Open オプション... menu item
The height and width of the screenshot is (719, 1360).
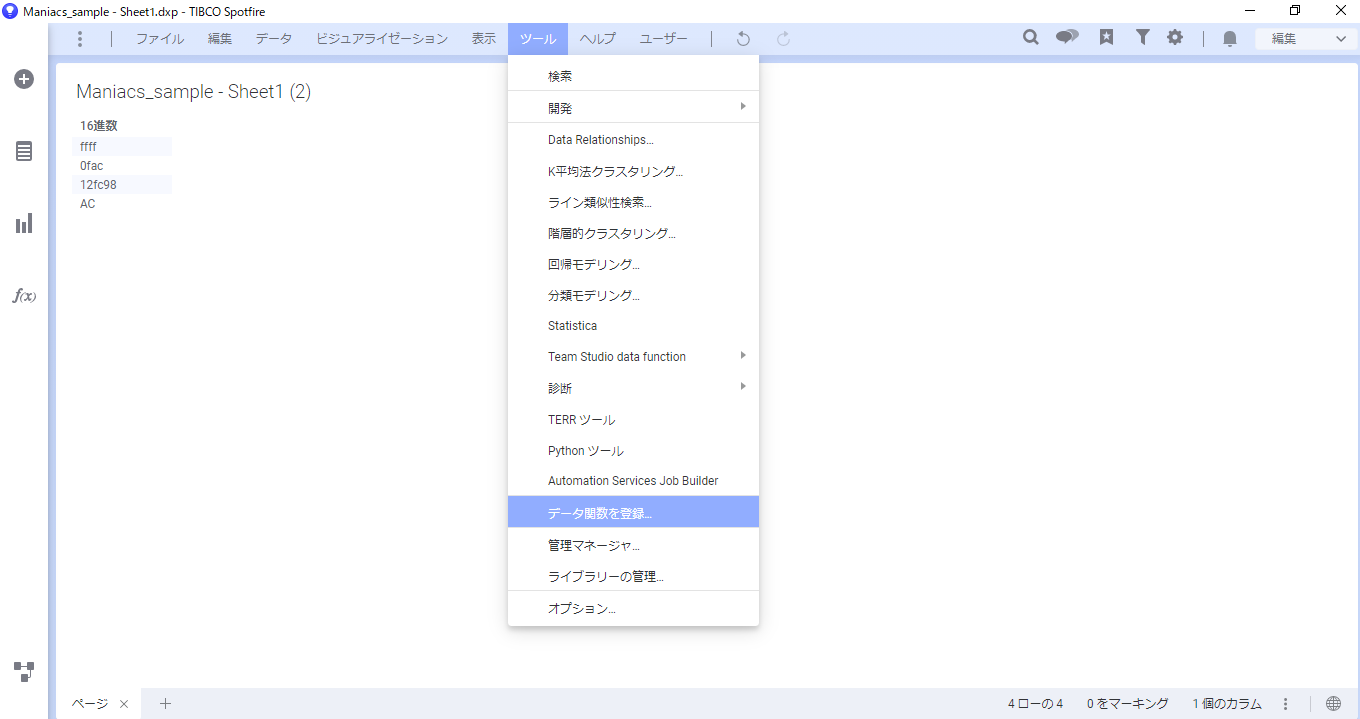point(634,608)
